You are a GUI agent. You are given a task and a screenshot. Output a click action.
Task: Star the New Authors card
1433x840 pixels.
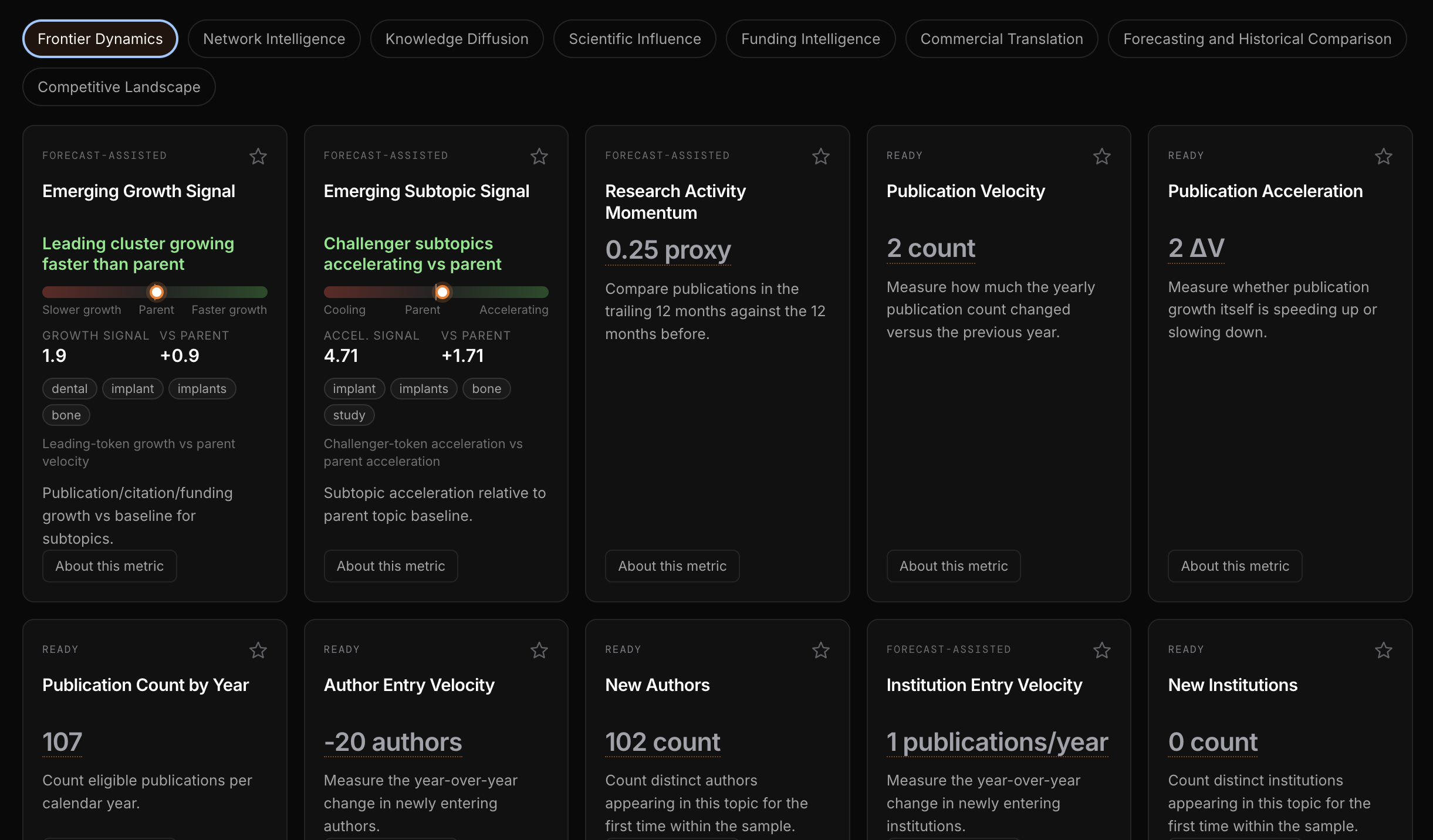(821, 650)
